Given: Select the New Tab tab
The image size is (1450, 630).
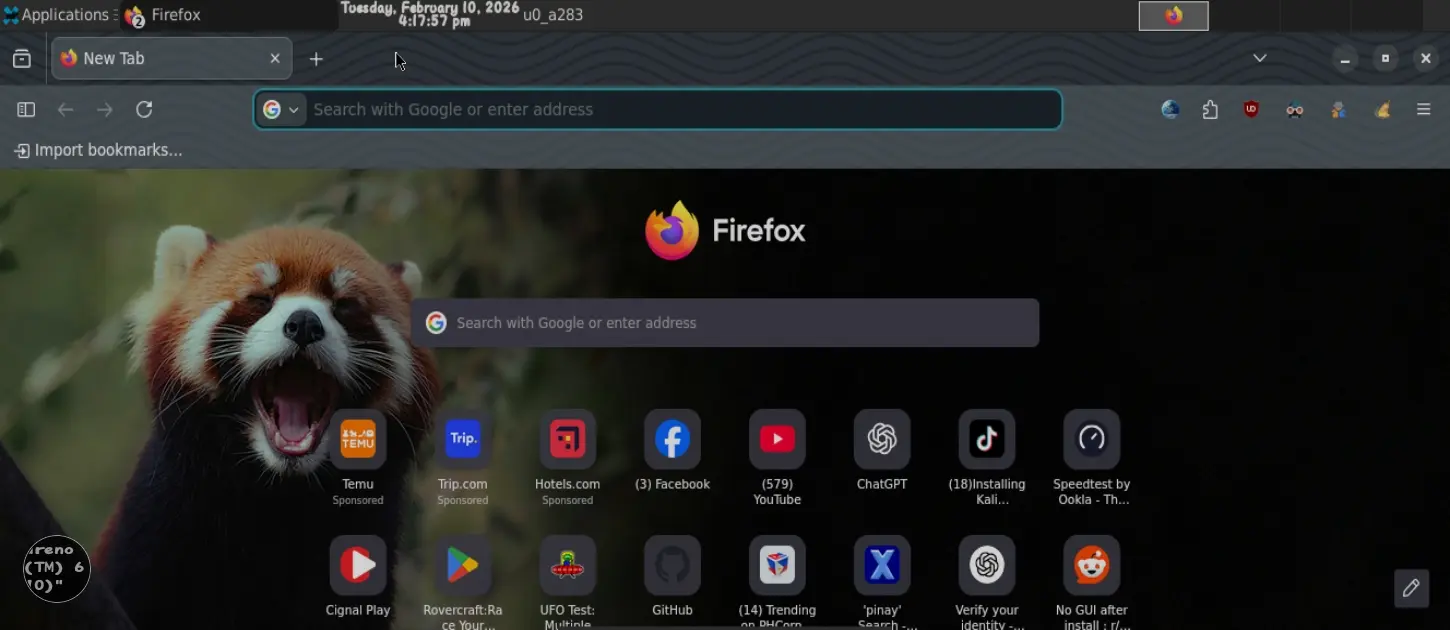Looking at the screenshot, I should [x=172, y=59].
